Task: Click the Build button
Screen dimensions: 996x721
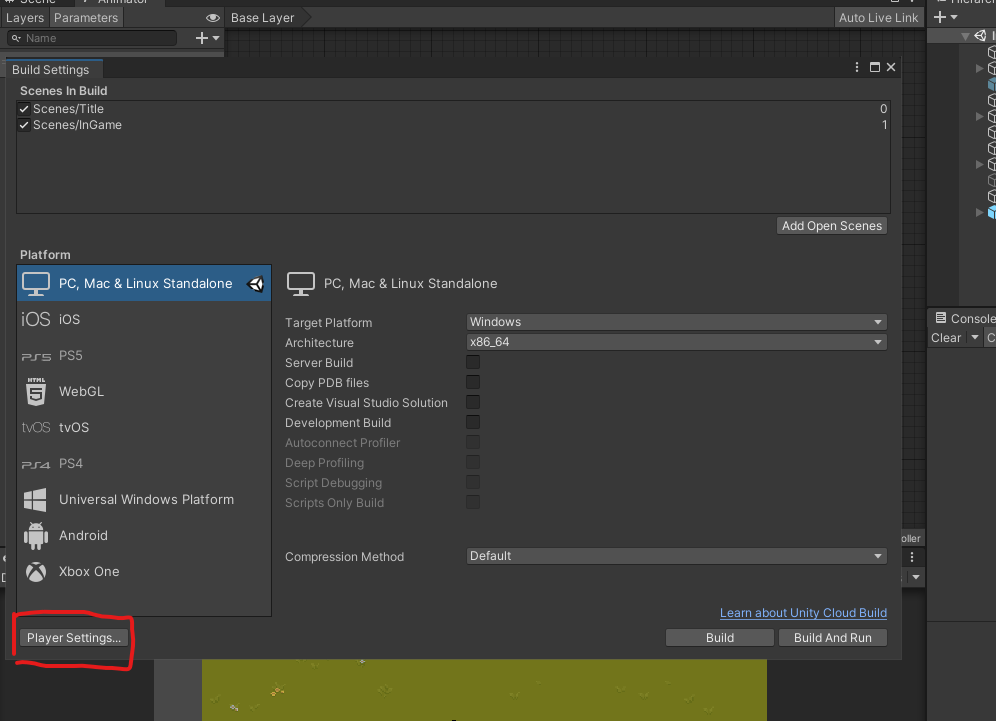Action: (720, 638)
